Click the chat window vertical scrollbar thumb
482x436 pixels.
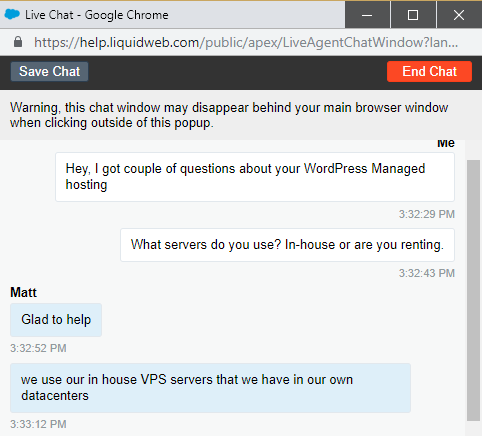tap(473, 290)
